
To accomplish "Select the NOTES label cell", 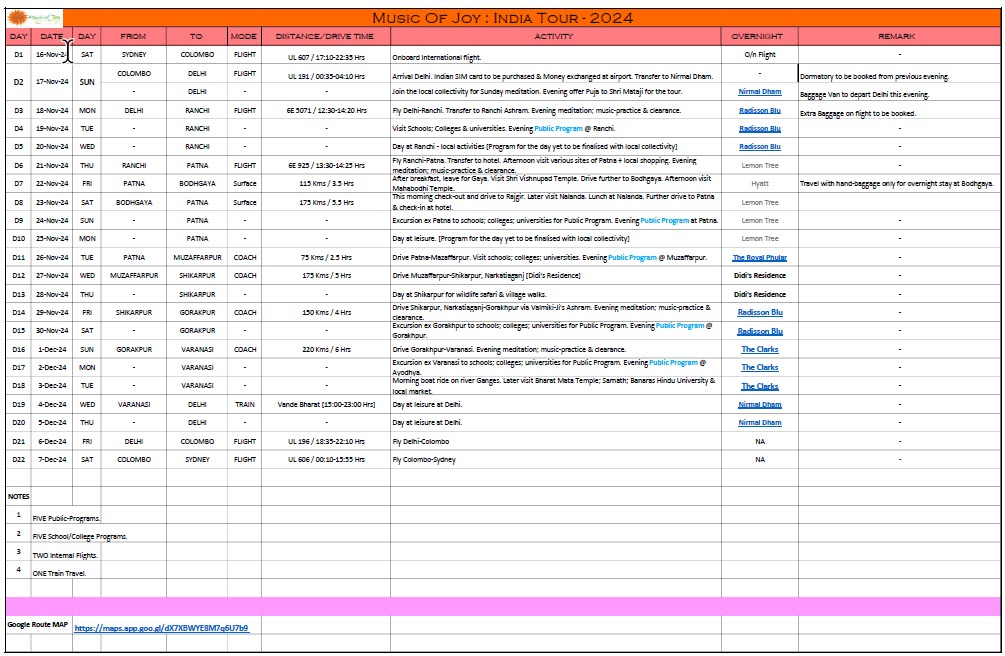I will tap(19, 496).
